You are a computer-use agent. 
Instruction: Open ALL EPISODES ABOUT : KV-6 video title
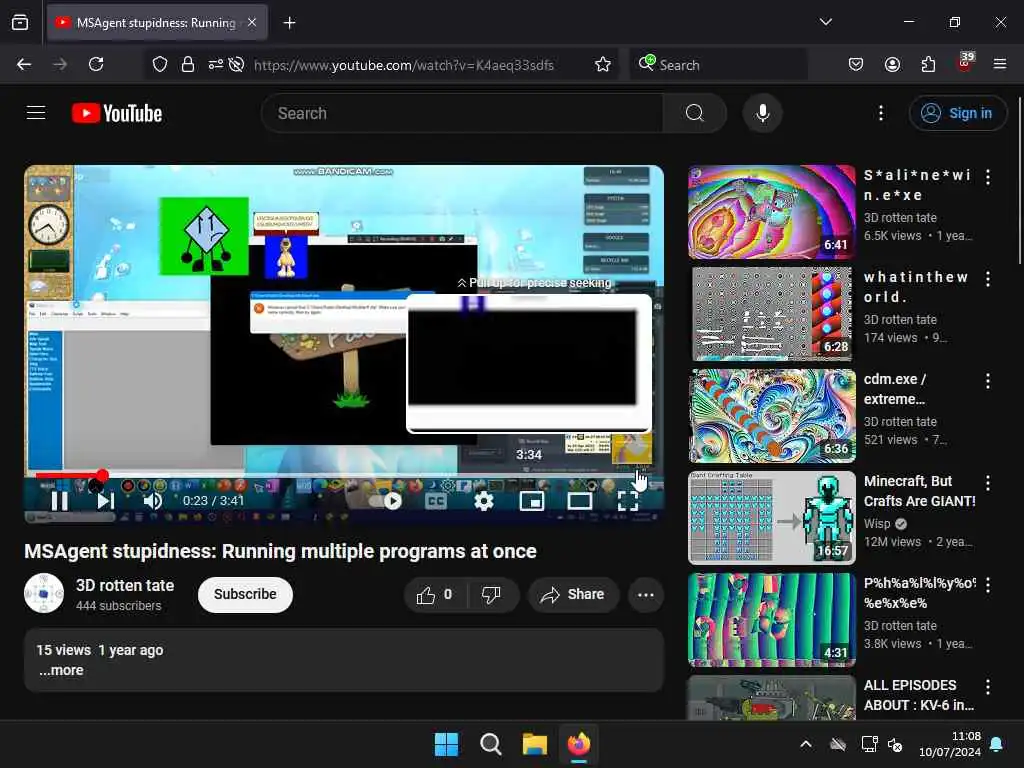pos(920,695)
